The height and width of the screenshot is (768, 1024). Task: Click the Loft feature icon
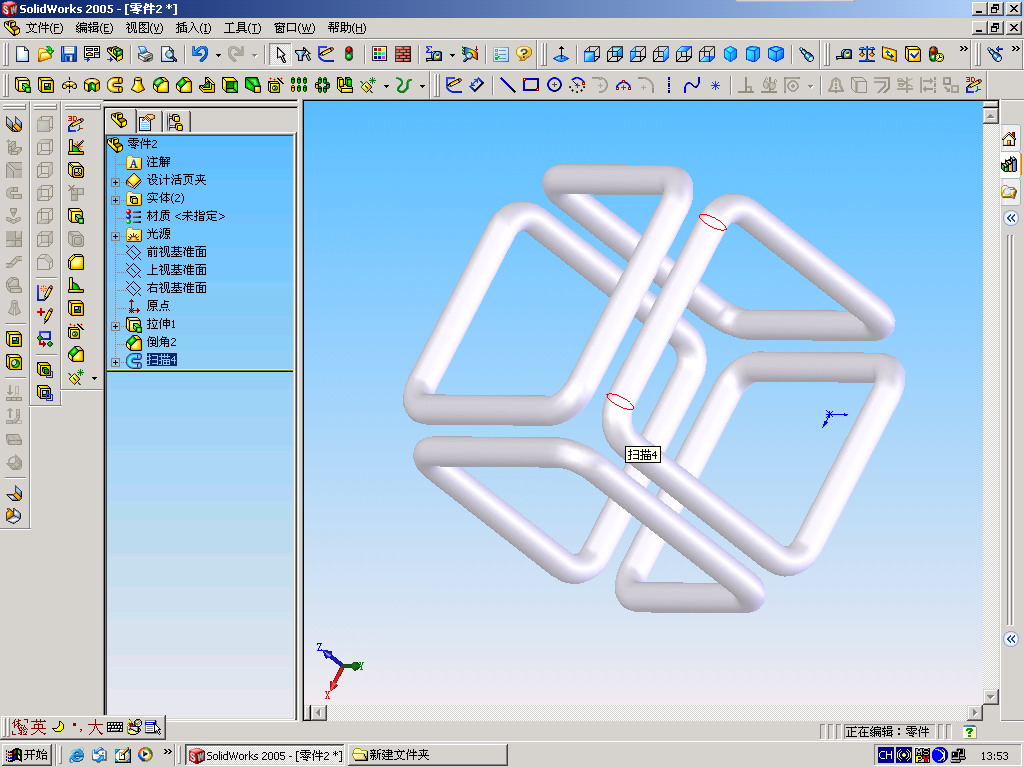[x=138, y=85]
